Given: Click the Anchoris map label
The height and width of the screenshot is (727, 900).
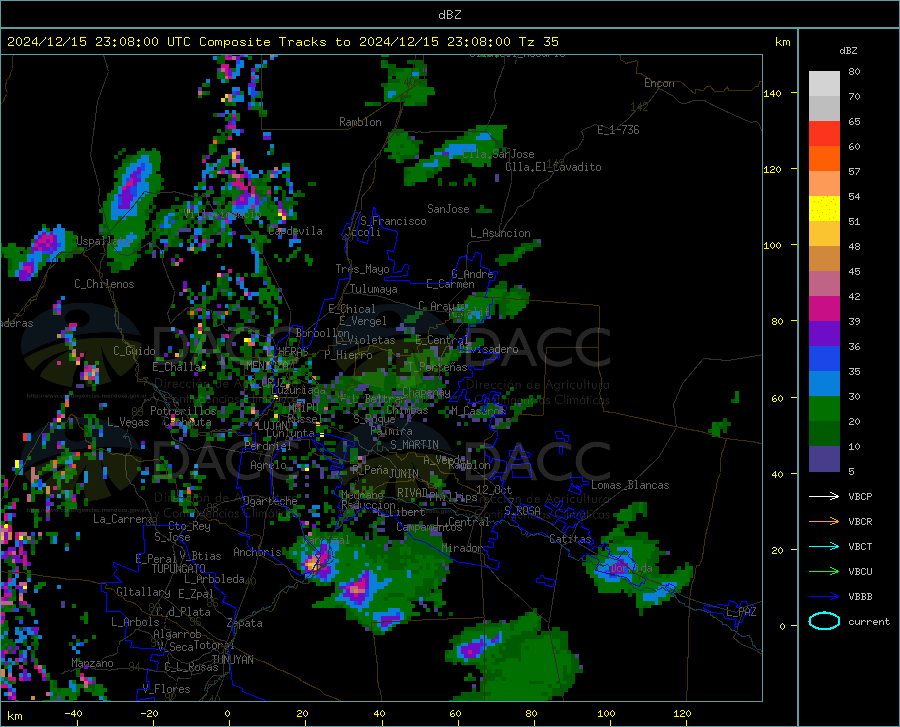Looking at the screenshot, I should [257, 552].
